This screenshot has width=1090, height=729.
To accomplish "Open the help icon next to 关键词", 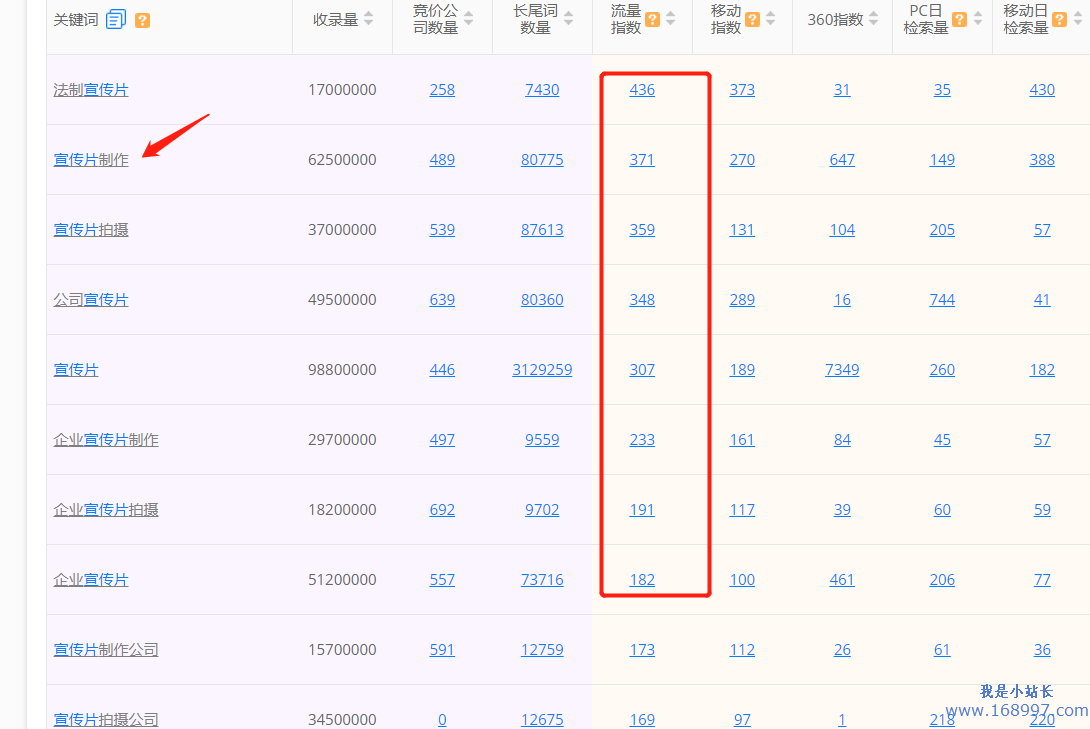I will click(143, 20).
